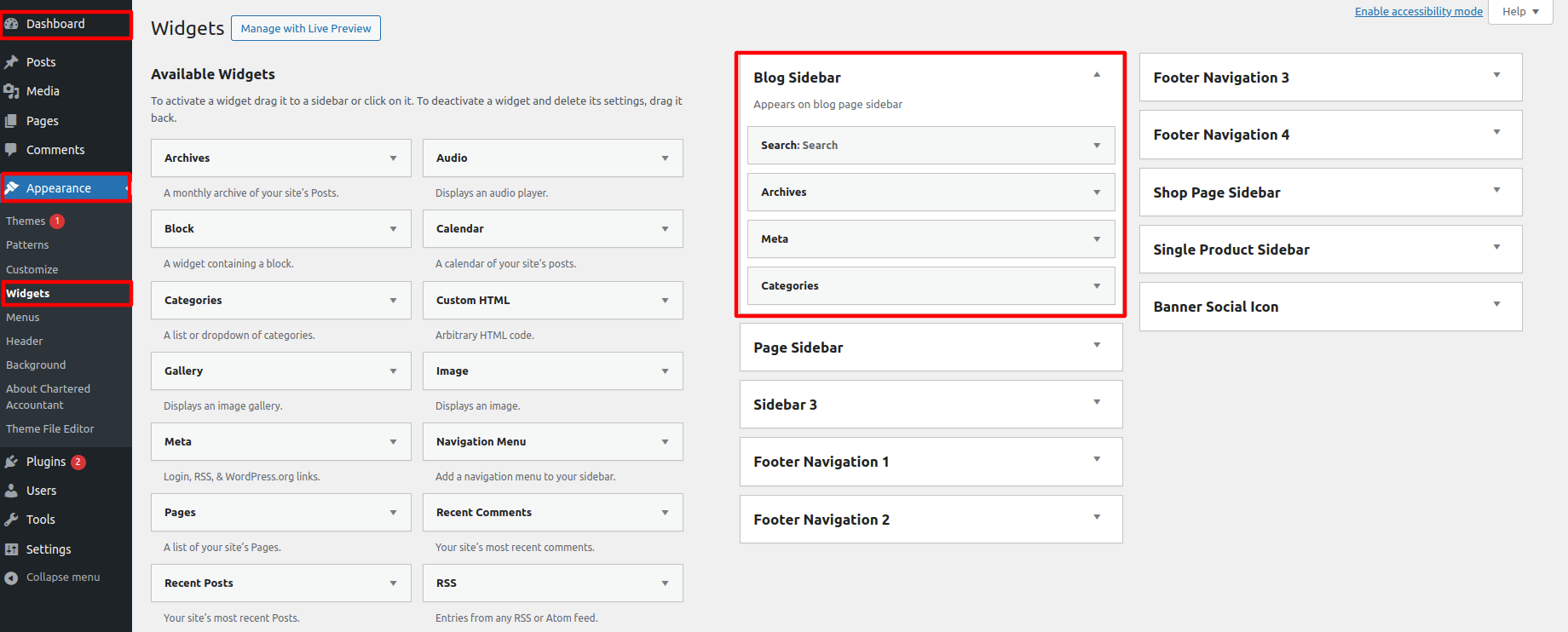Click the Media icon in sidebar
The image size is (1568, 632).
pyautogui.click(x=12, y=91)
